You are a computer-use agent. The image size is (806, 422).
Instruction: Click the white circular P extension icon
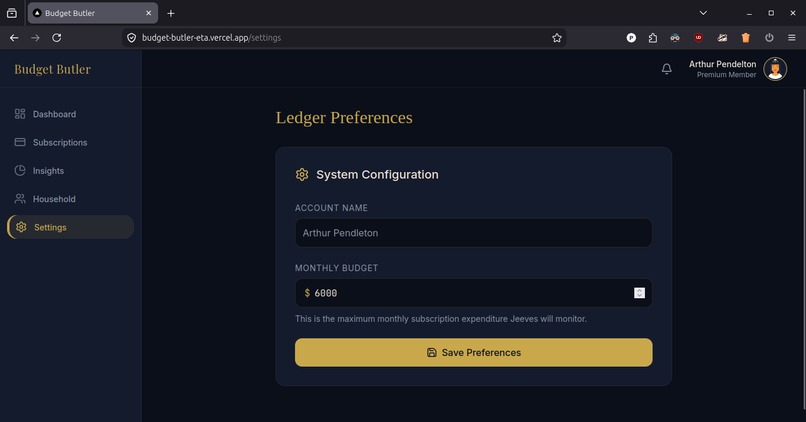[631, 38]
